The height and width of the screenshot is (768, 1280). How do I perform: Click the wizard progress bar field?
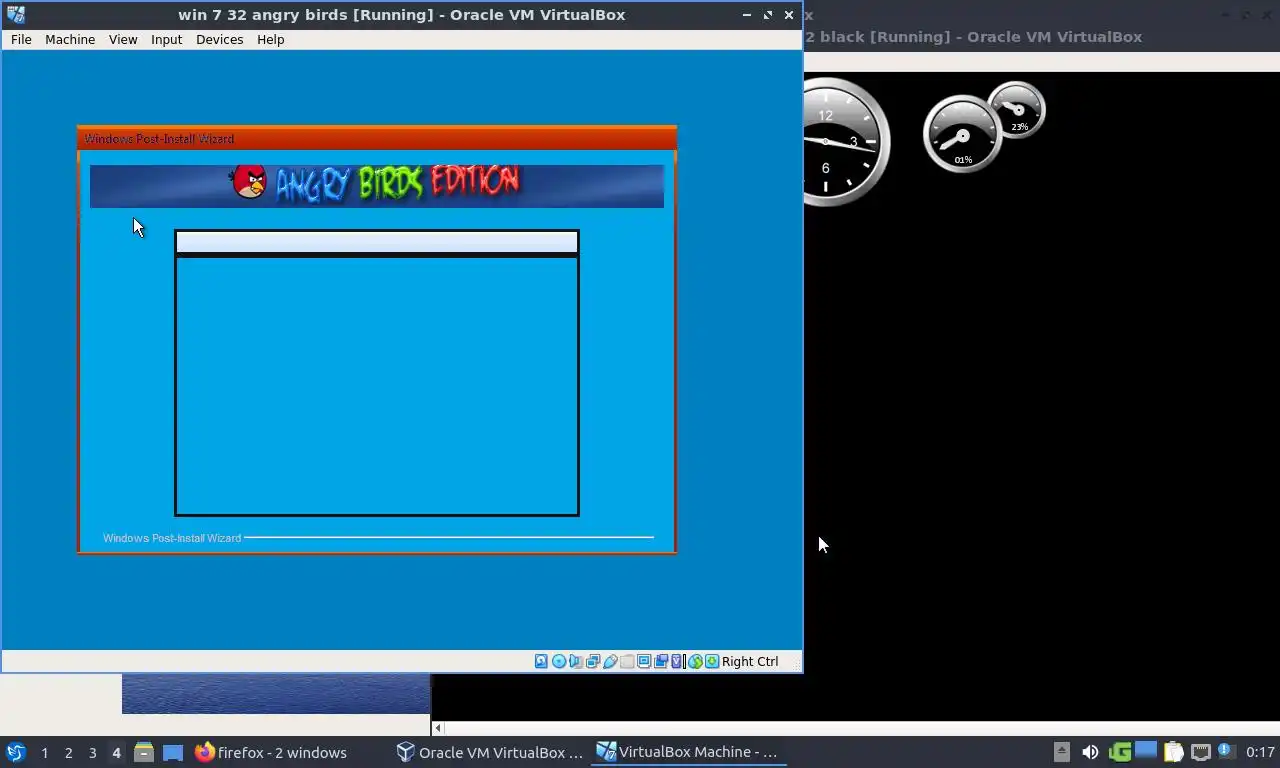[377, 242]
